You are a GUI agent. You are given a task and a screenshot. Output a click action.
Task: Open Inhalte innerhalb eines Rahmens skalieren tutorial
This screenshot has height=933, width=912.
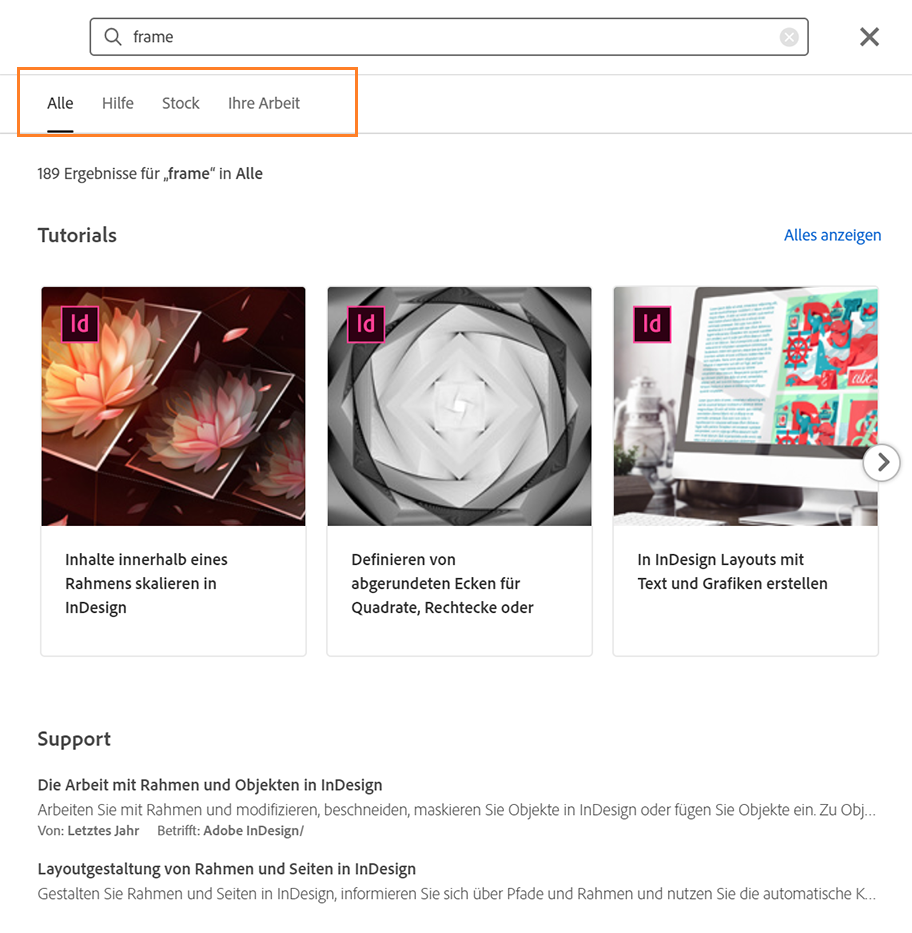click(146, 583)
